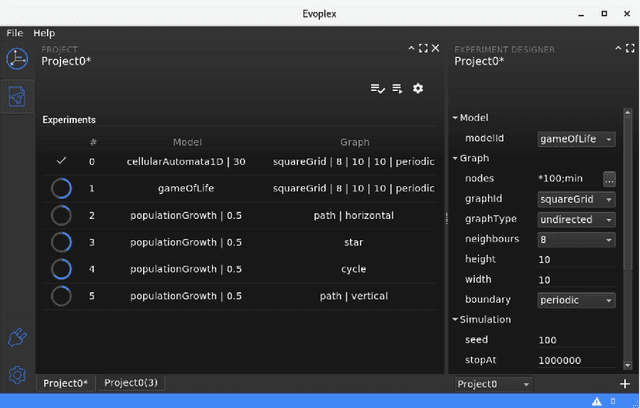Image resolution: width=640 pixels, height=408 pixels.
Task: Collapse the Simulation section
Action: (455, 319)
